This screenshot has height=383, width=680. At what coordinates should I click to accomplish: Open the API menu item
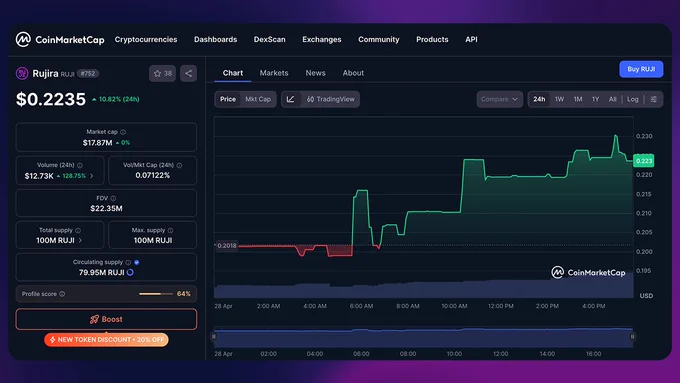pyautogui.click(x=471, y=39)
